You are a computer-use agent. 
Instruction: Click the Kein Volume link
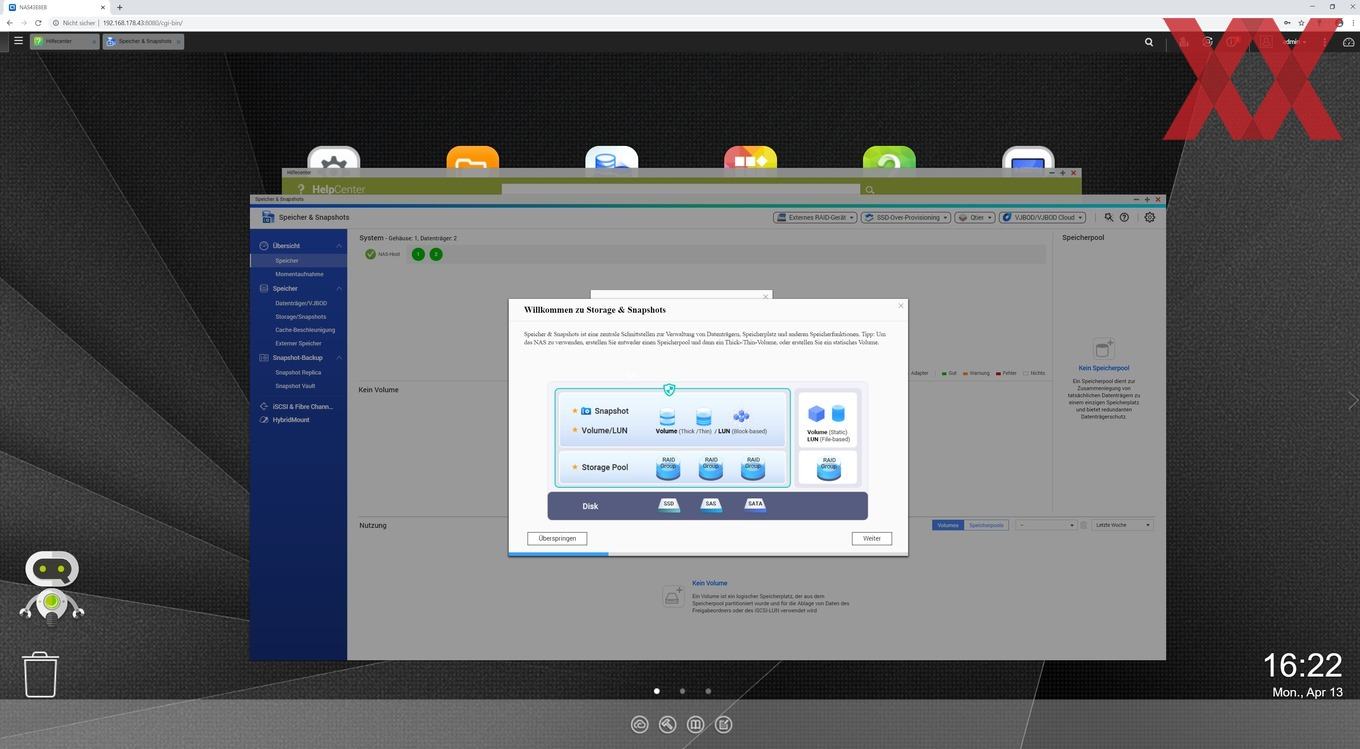710,583
